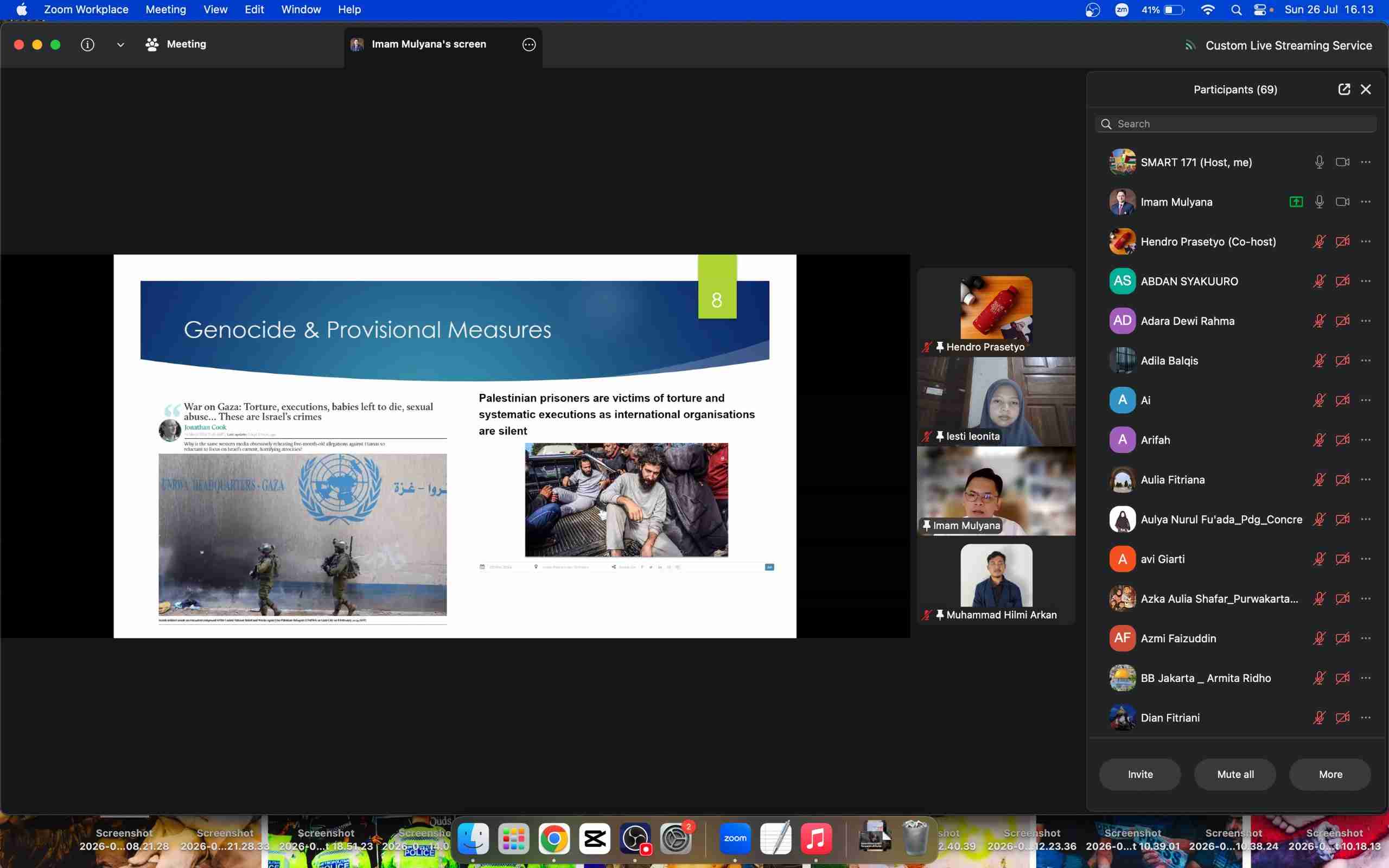Open Launchpad from the Dock
1389x868 pixels.
click(x=513, y=839)
